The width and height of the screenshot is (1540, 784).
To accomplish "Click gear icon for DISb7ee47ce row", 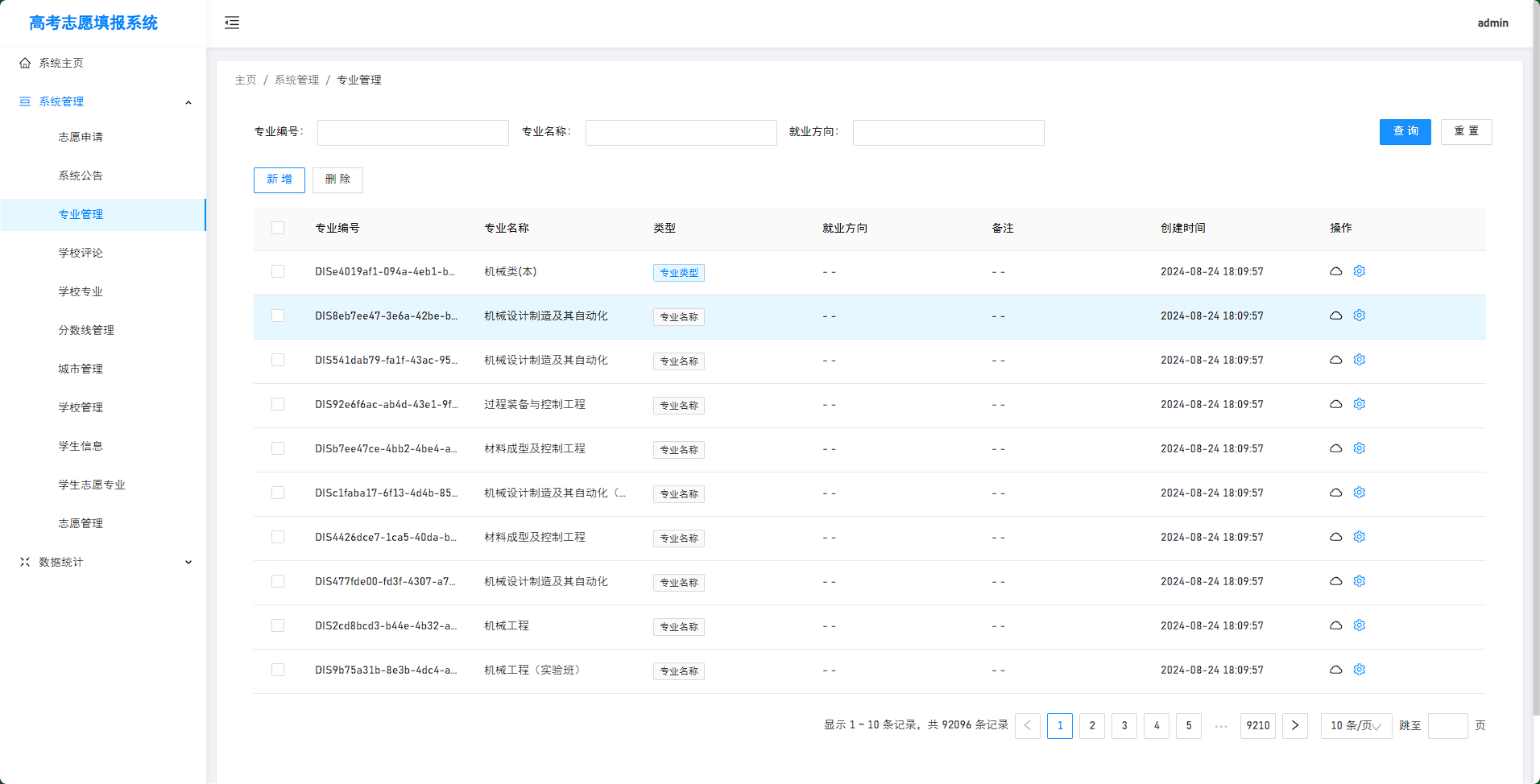I will (1360, 448).
